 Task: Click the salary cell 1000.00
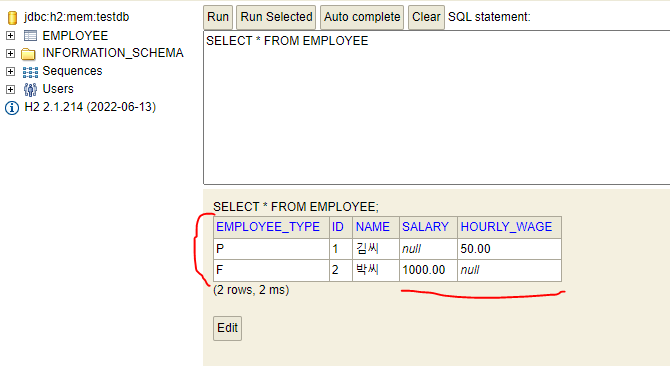[x=428, y=270]
